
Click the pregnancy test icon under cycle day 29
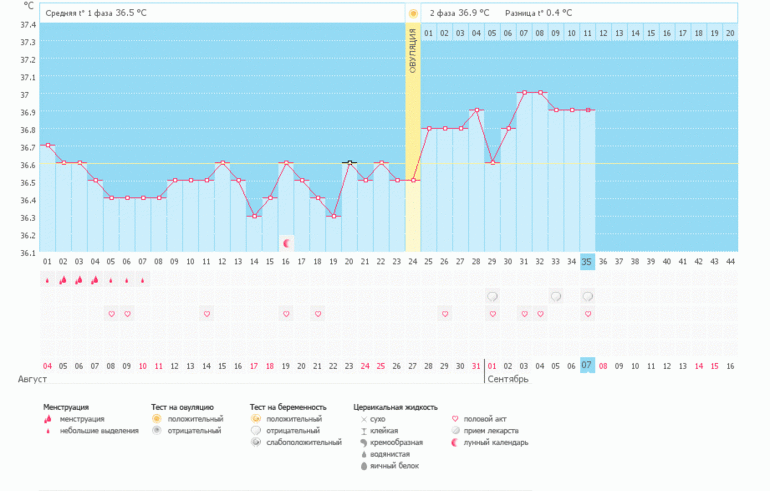click(x=492, y=297)
